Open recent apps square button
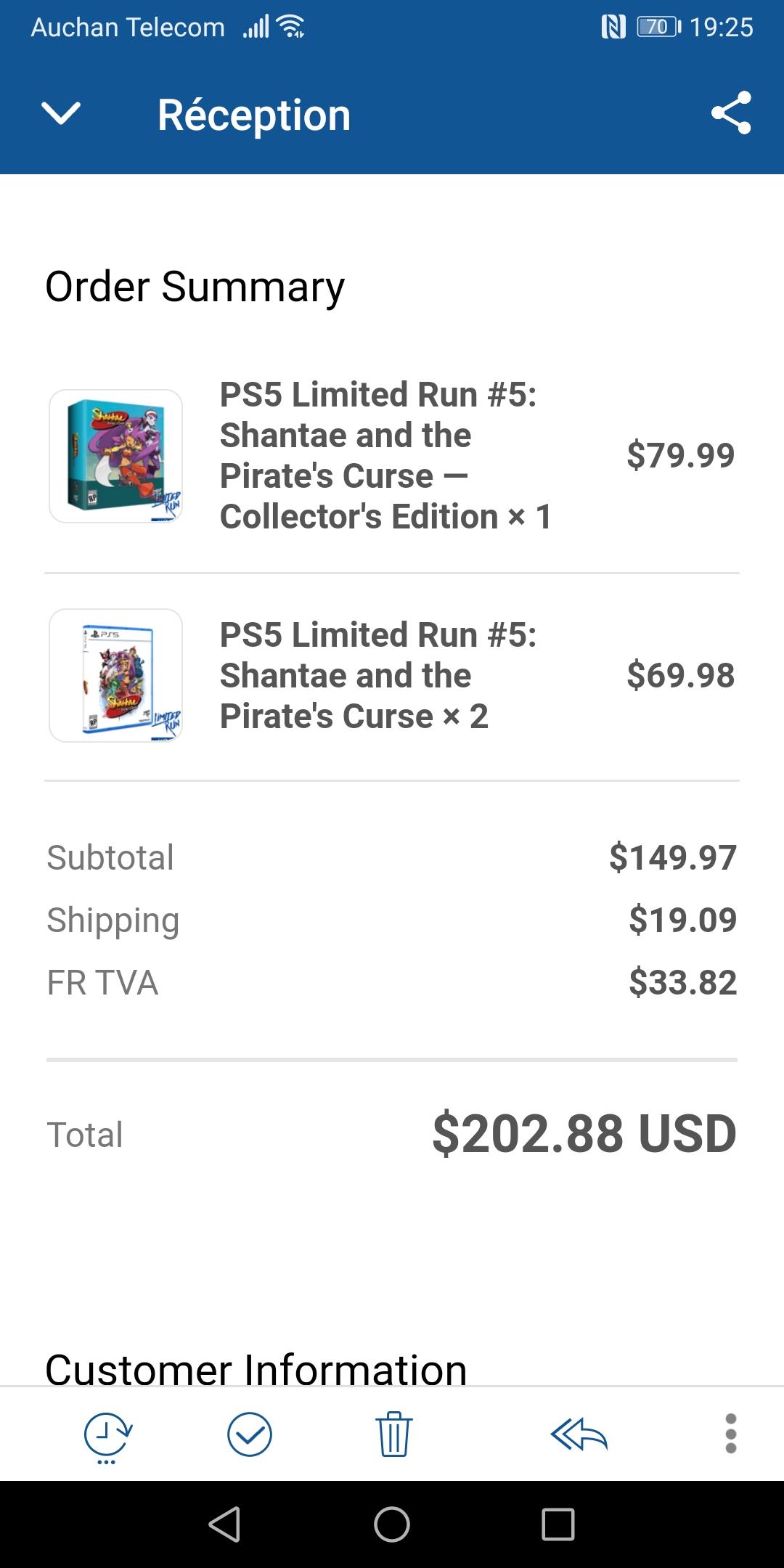This screenshot has width=784, height=1568. 558,1524
